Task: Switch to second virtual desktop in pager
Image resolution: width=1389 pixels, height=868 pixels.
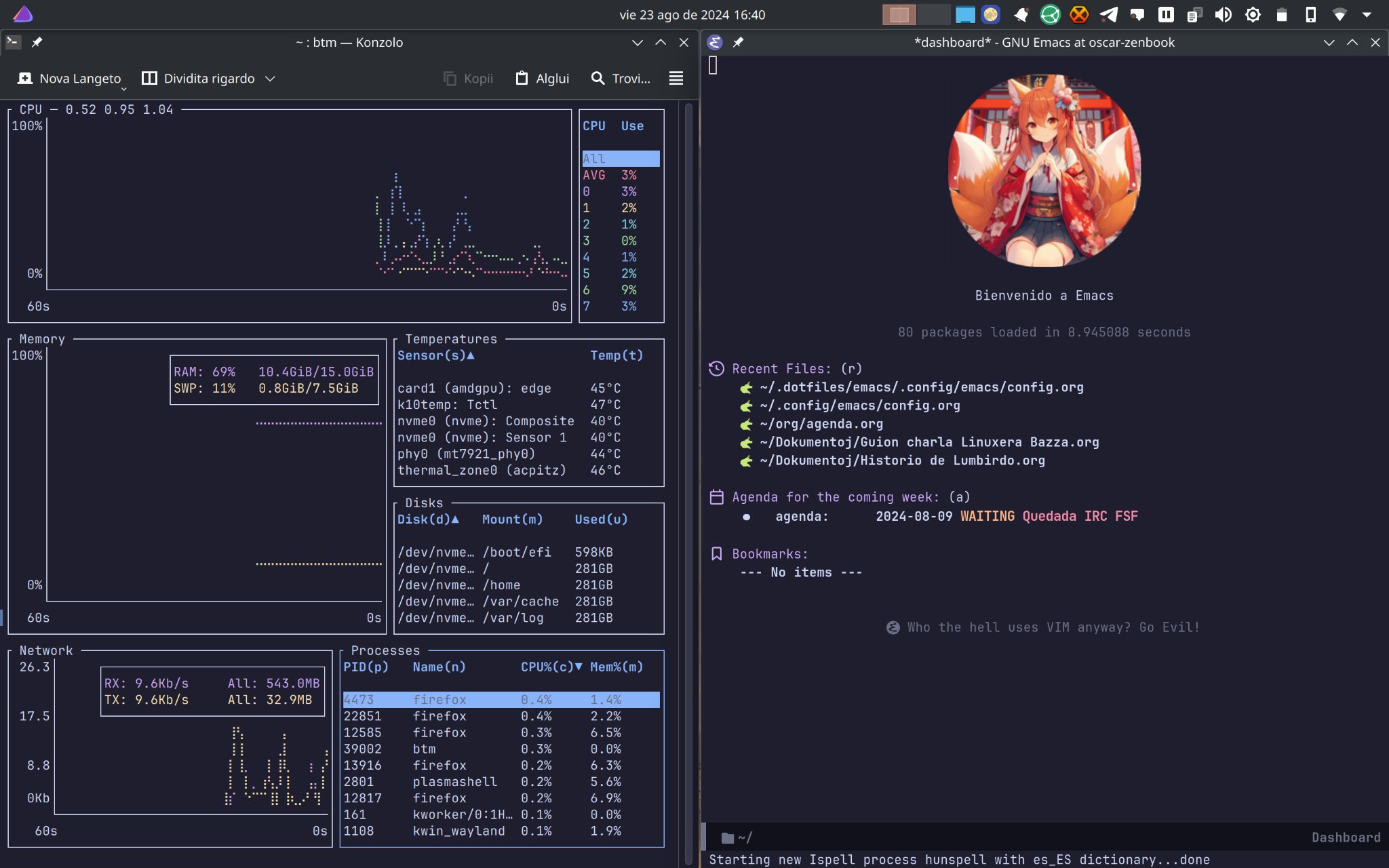Action: tap(933, 14)
